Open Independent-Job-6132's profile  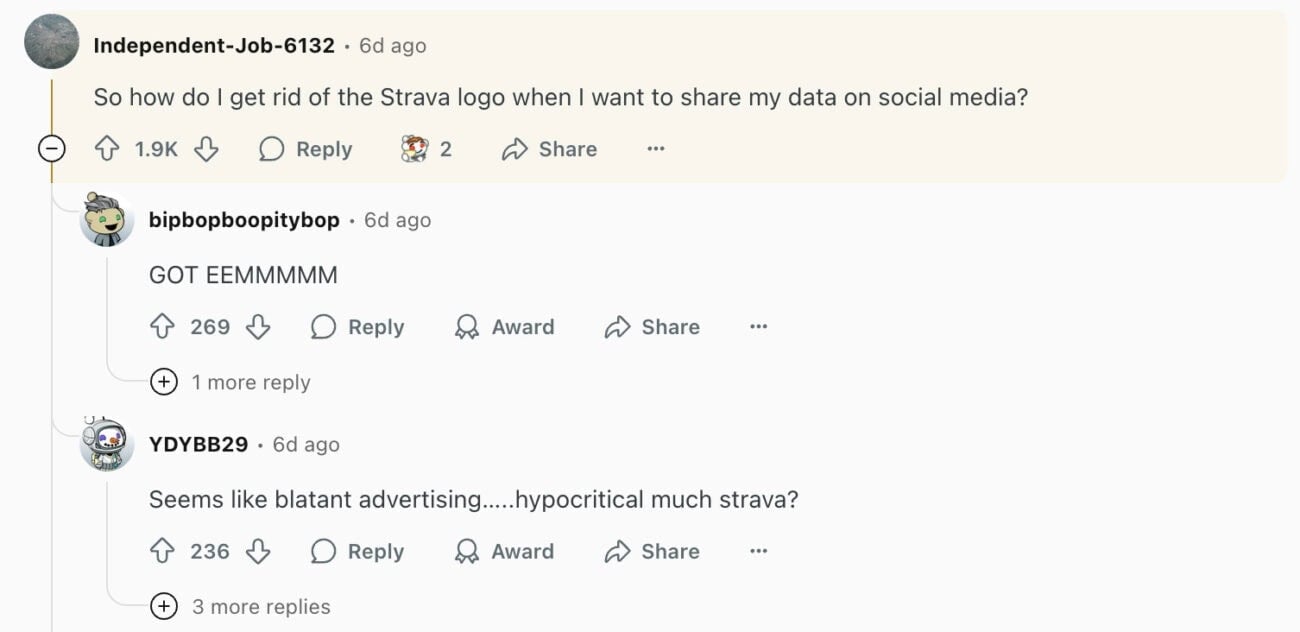(x=213, y=45)
